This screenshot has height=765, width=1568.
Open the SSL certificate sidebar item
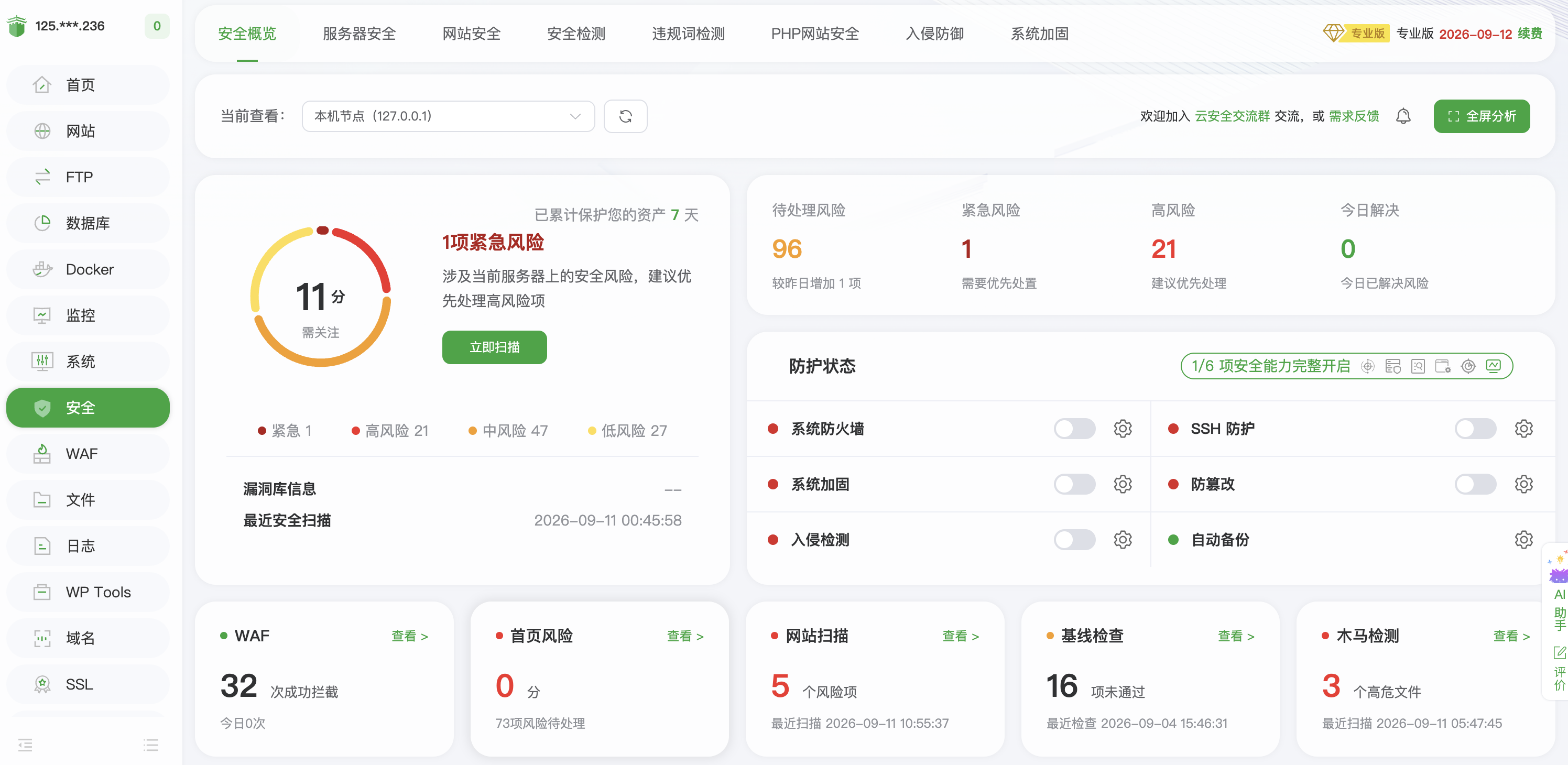click(x=88, y=684)
